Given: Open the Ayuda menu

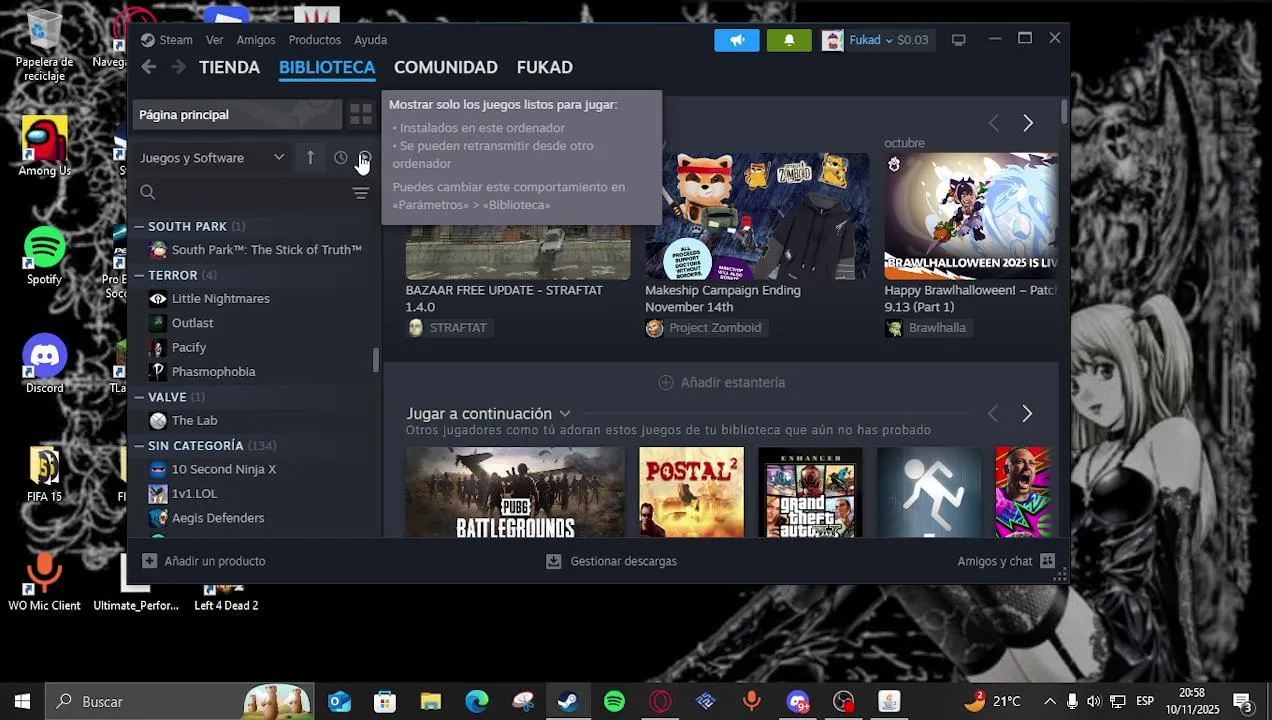Looking at the screenshot, I should click(371, 40).
